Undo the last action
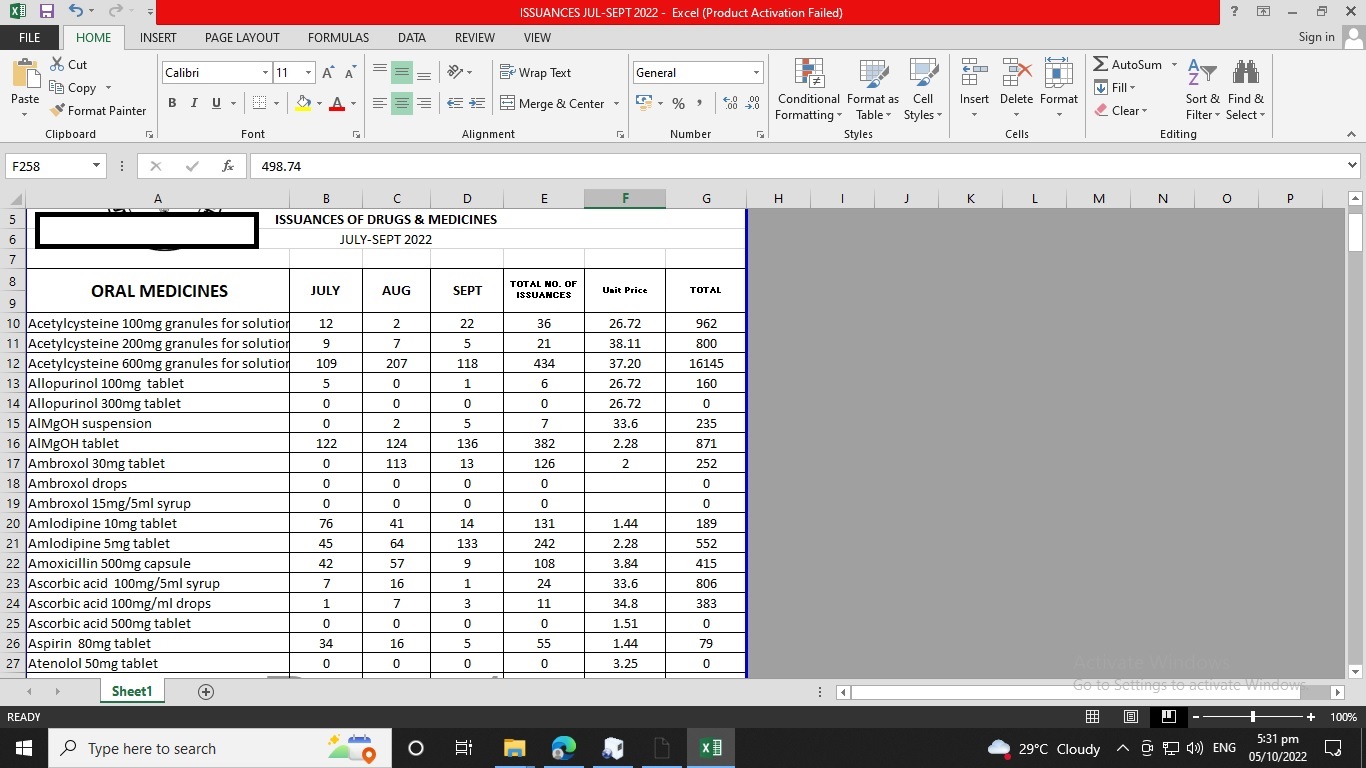Screen dimensions: 1366x768 click(77, 12)
